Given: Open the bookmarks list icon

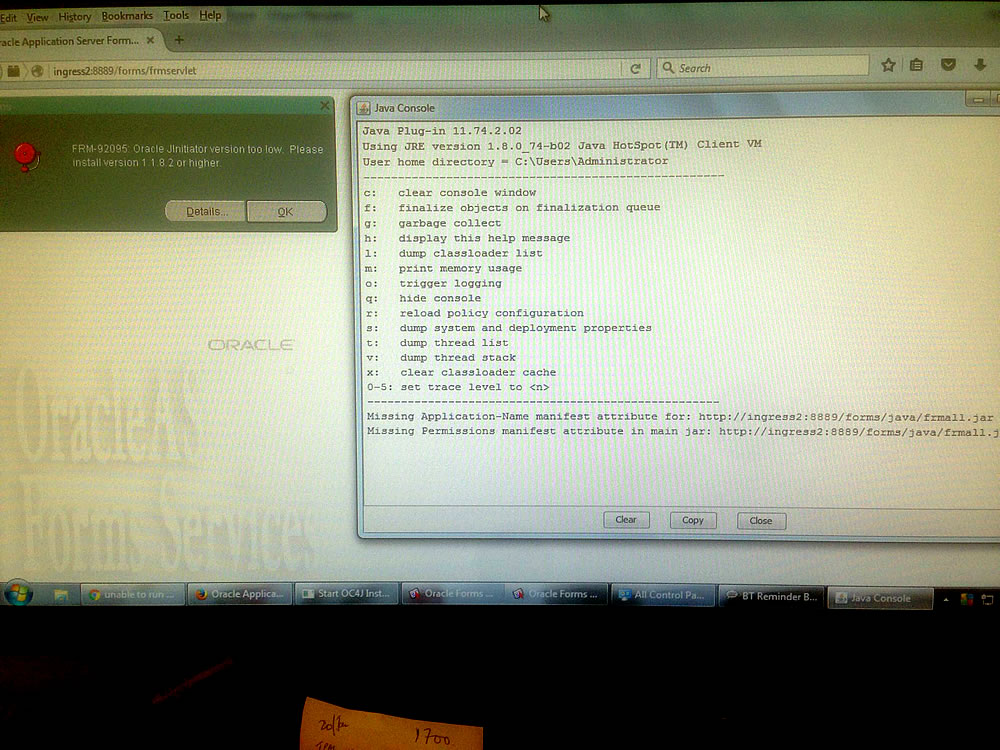Looking at the screenshot, I should [x=916, y=66].
